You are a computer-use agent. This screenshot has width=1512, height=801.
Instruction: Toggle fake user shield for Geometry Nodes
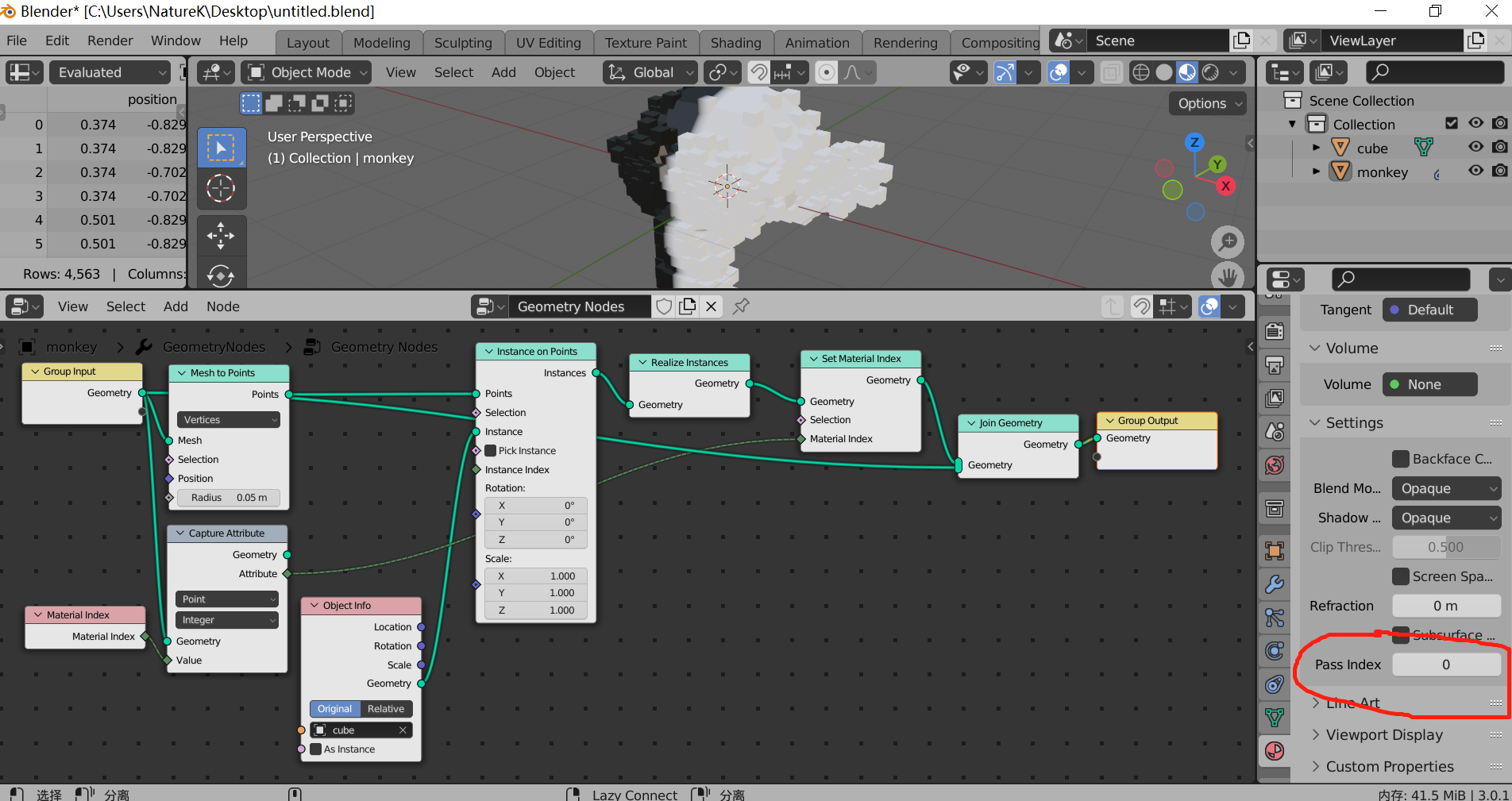(665, 306)
